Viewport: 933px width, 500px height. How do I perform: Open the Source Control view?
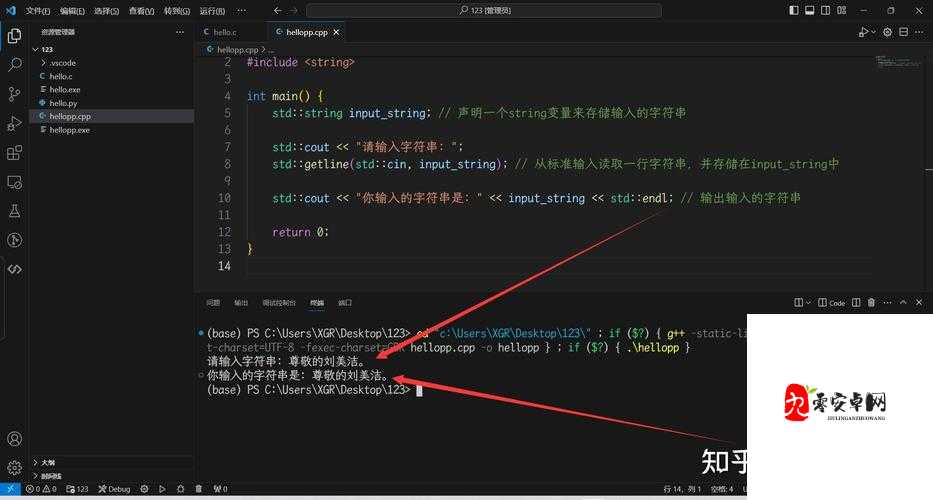coord(14,94)
